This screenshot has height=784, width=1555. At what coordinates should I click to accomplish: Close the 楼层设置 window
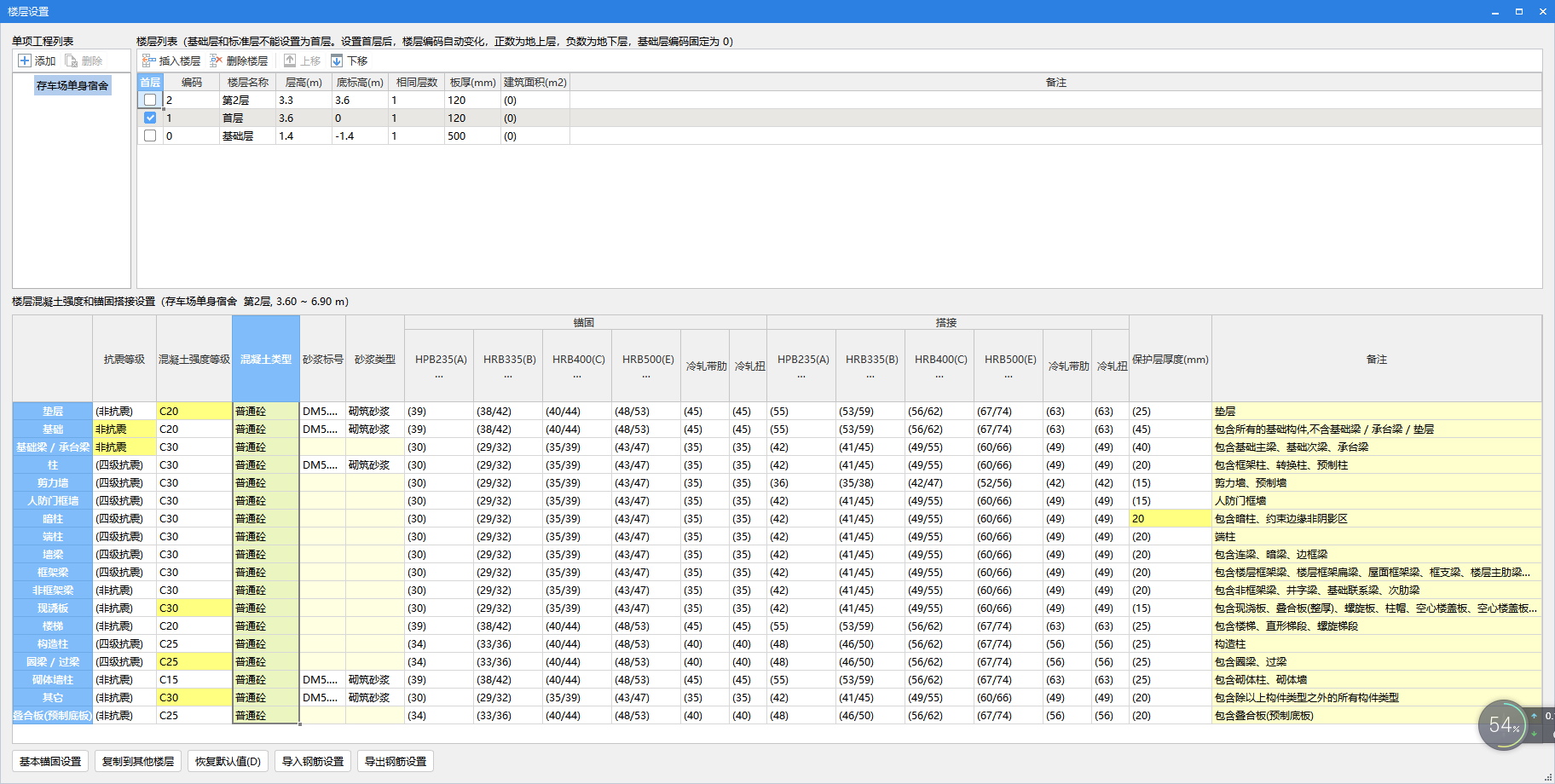(1542, 12)
